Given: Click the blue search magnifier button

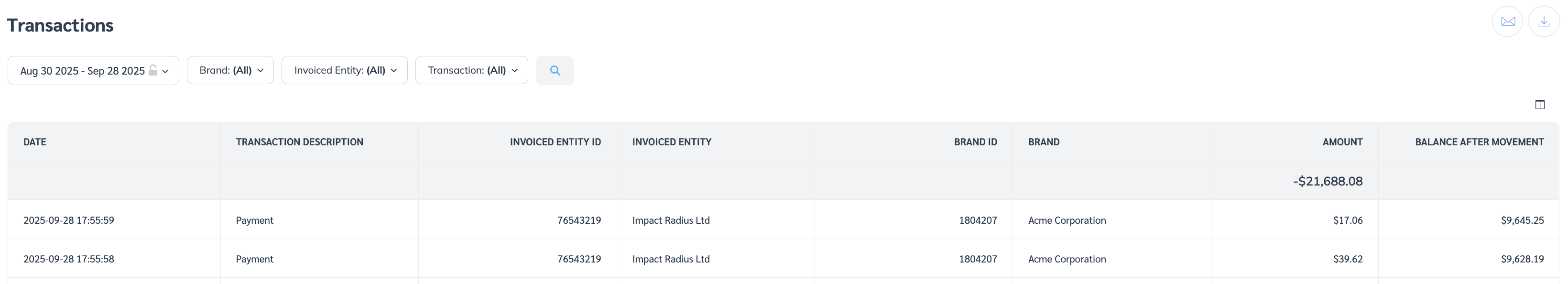Looking at the screenshot, I should tap(555, 71).
